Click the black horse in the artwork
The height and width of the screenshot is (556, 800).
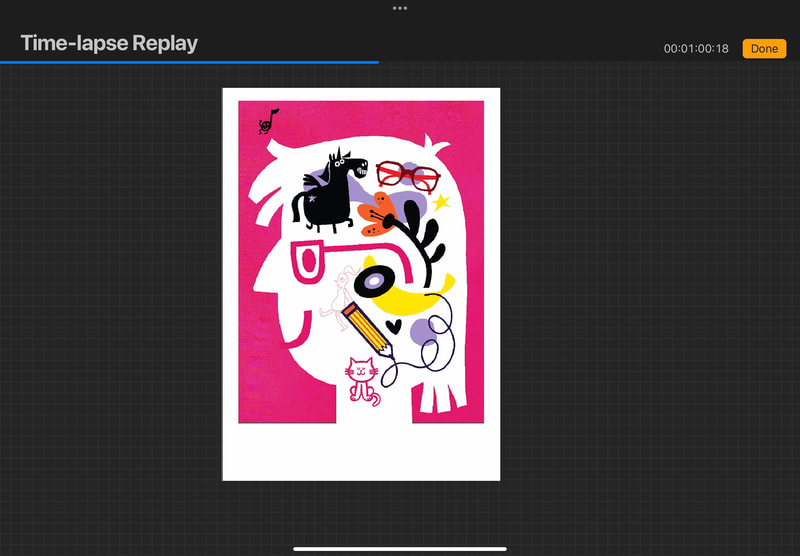point(325,187)
